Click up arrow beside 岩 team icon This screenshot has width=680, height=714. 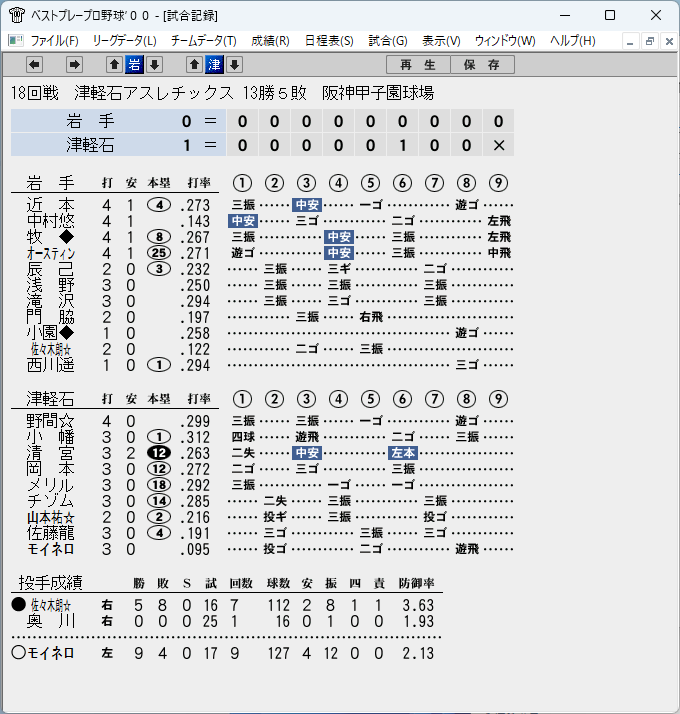pos(114,65)
